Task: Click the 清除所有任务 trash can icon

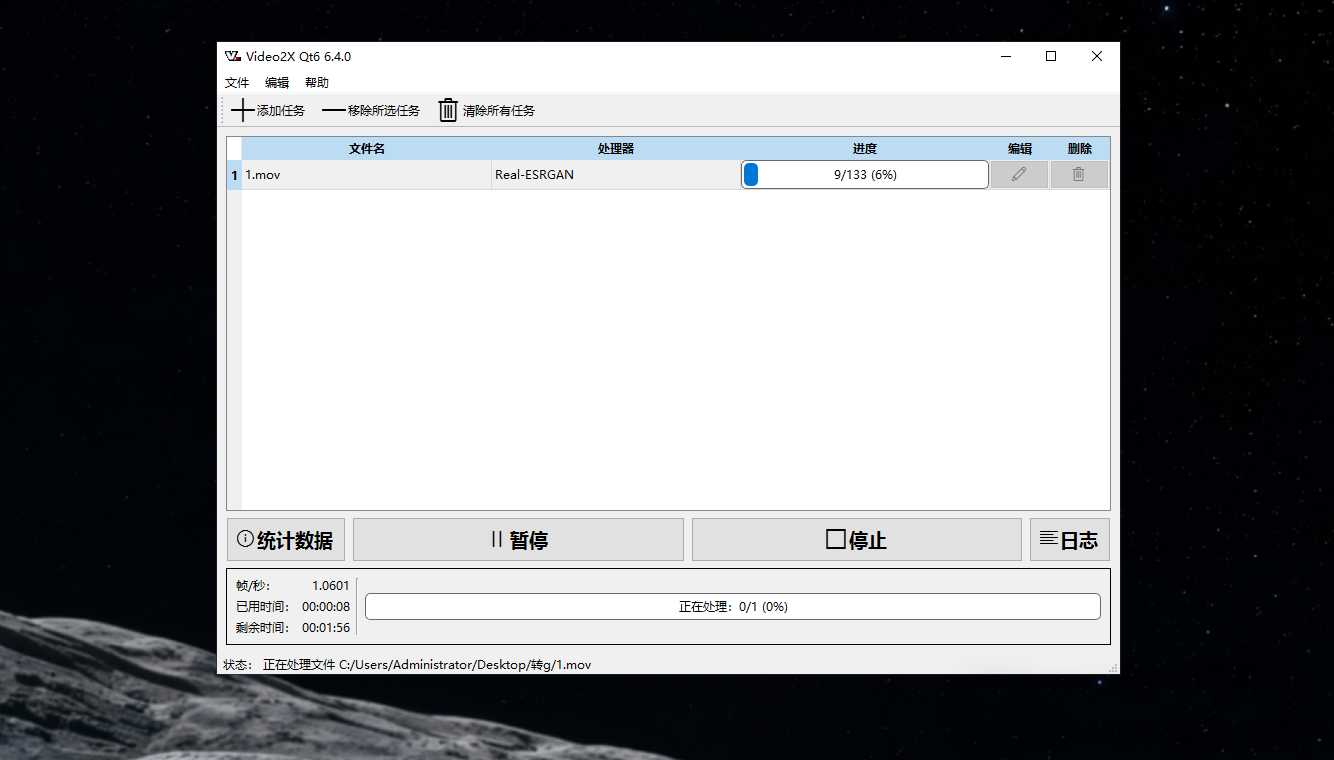Action: point(448,110)
